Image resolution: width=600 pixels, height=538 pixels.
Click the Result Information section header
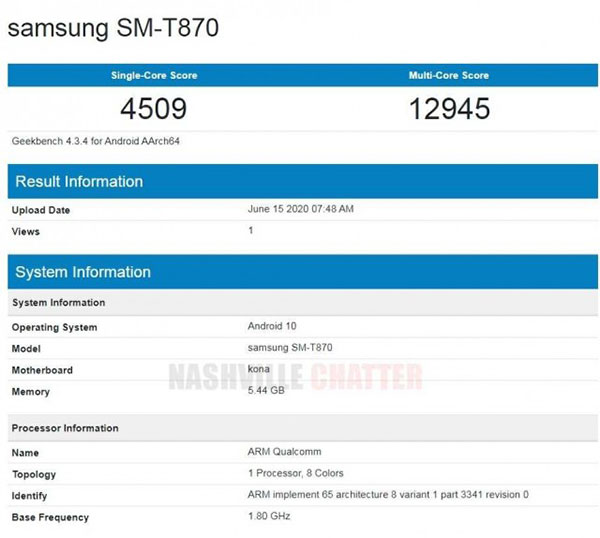303,181
